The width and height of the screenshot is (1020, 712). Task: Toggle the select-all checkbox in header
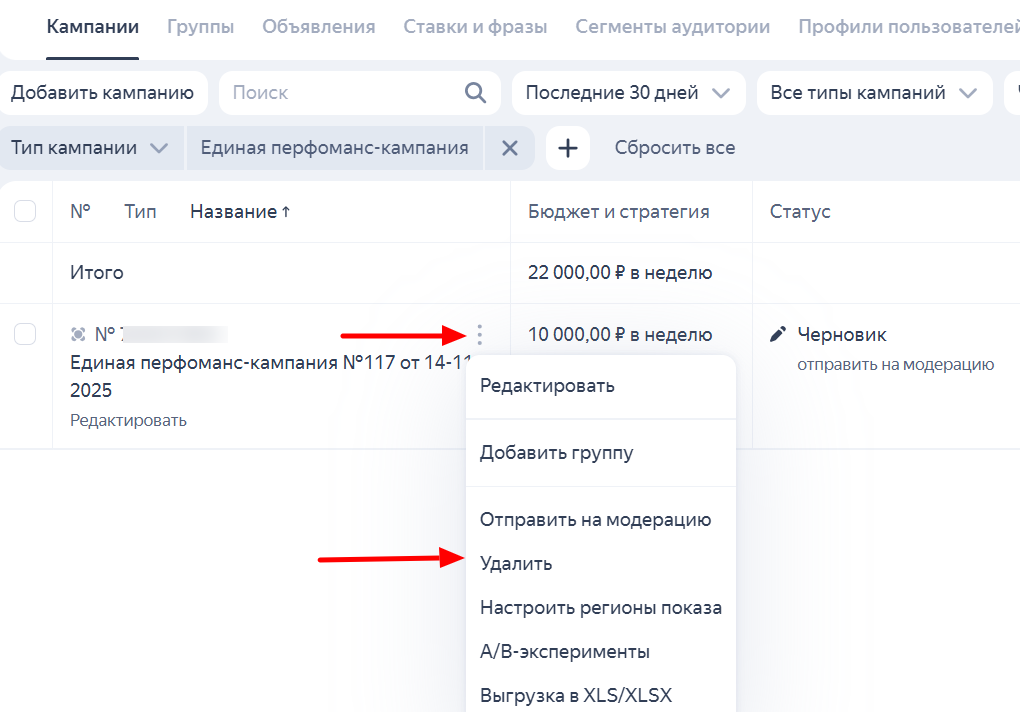coord(25,212)
